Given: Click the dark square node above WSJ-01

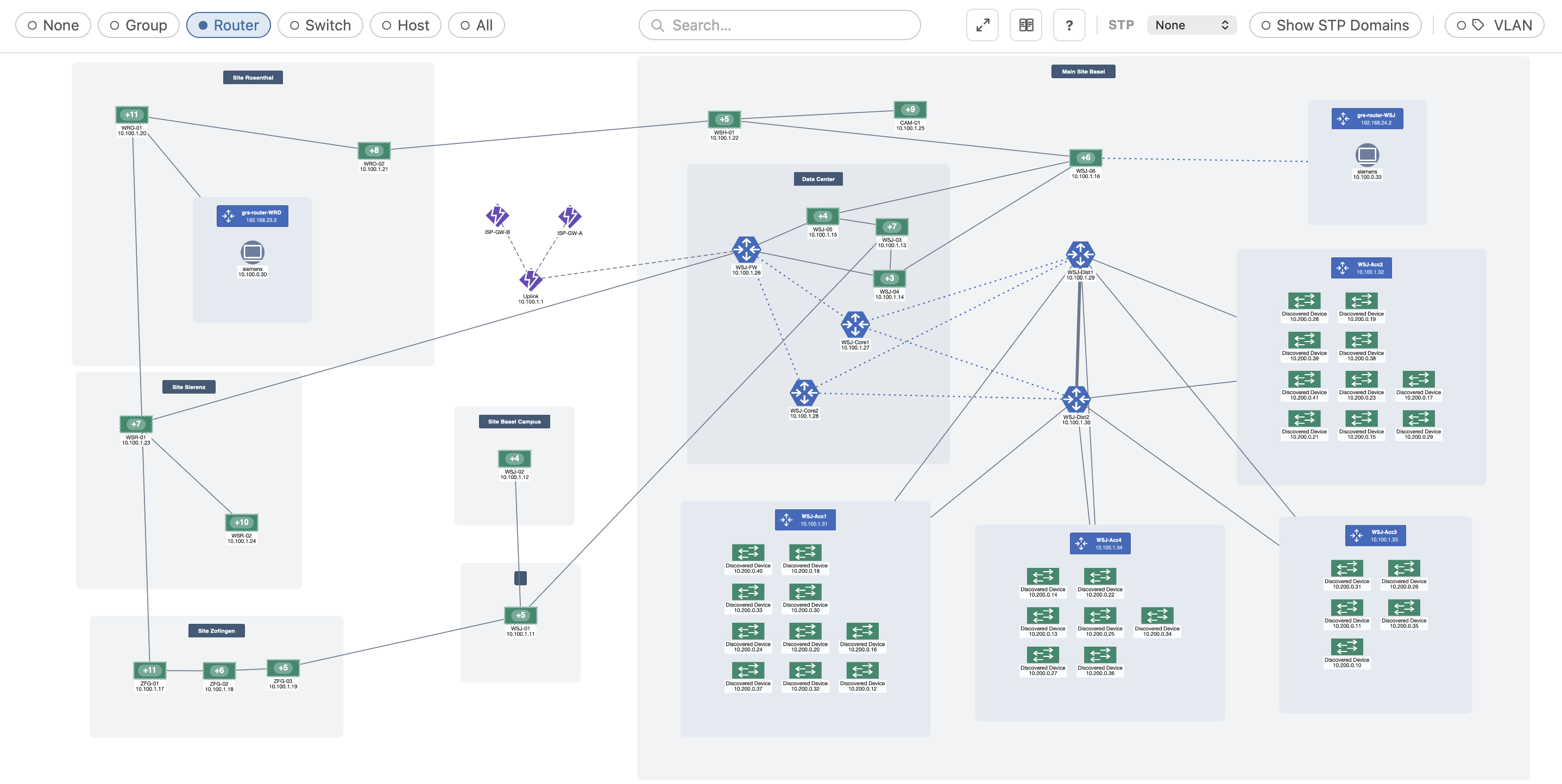Looking at the screenshot, I should [x=520, y=578].
